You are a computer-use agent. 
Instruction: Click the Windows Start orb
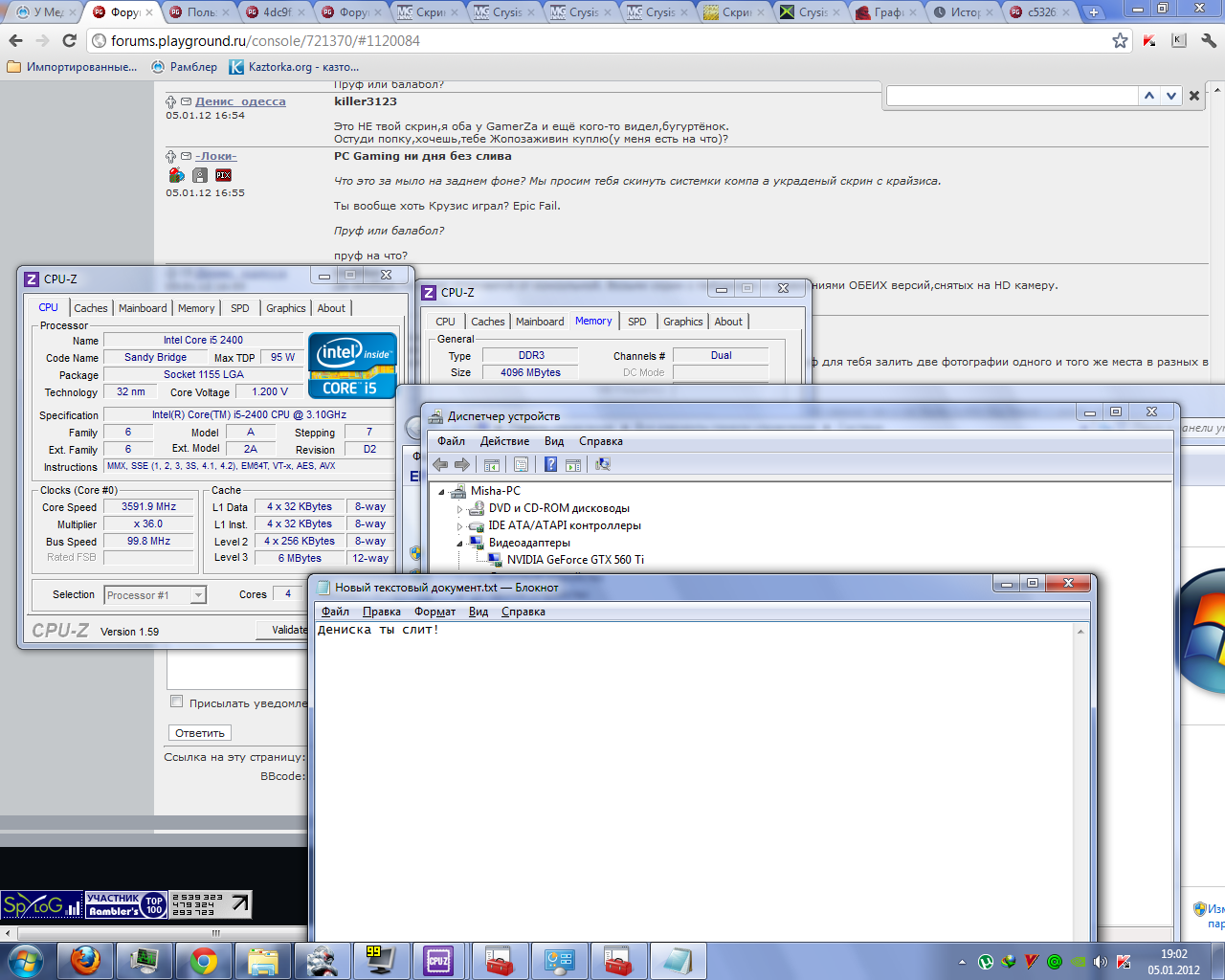click(x=26, y=961)
